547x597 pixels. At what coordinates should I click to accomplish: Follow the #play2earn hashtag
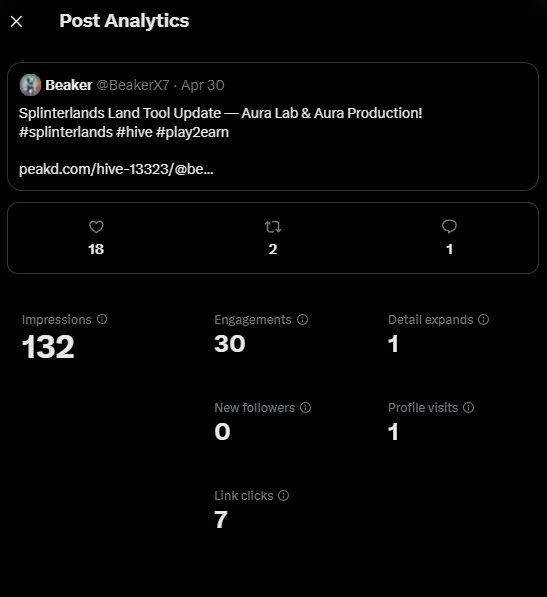click(x=192, y=132)
